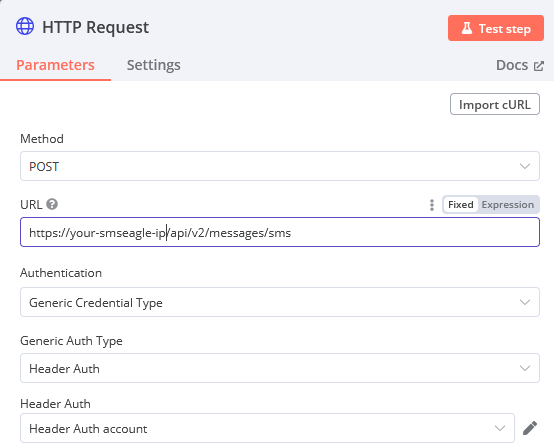
Task: Click inside the URL input field
Action: pyautogui.click(x=280, y=232)
